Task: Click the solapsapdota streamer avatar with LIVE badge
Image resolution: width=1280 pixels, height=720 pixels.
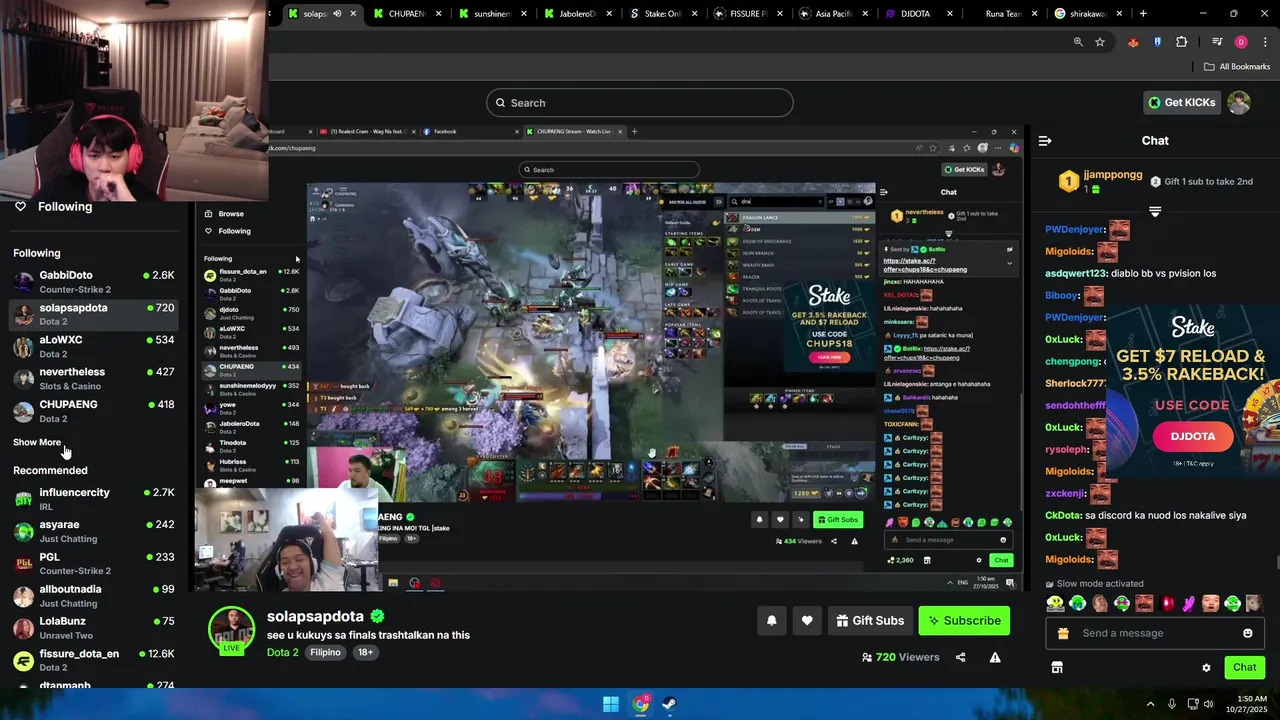Action: [x=231, y=630]
